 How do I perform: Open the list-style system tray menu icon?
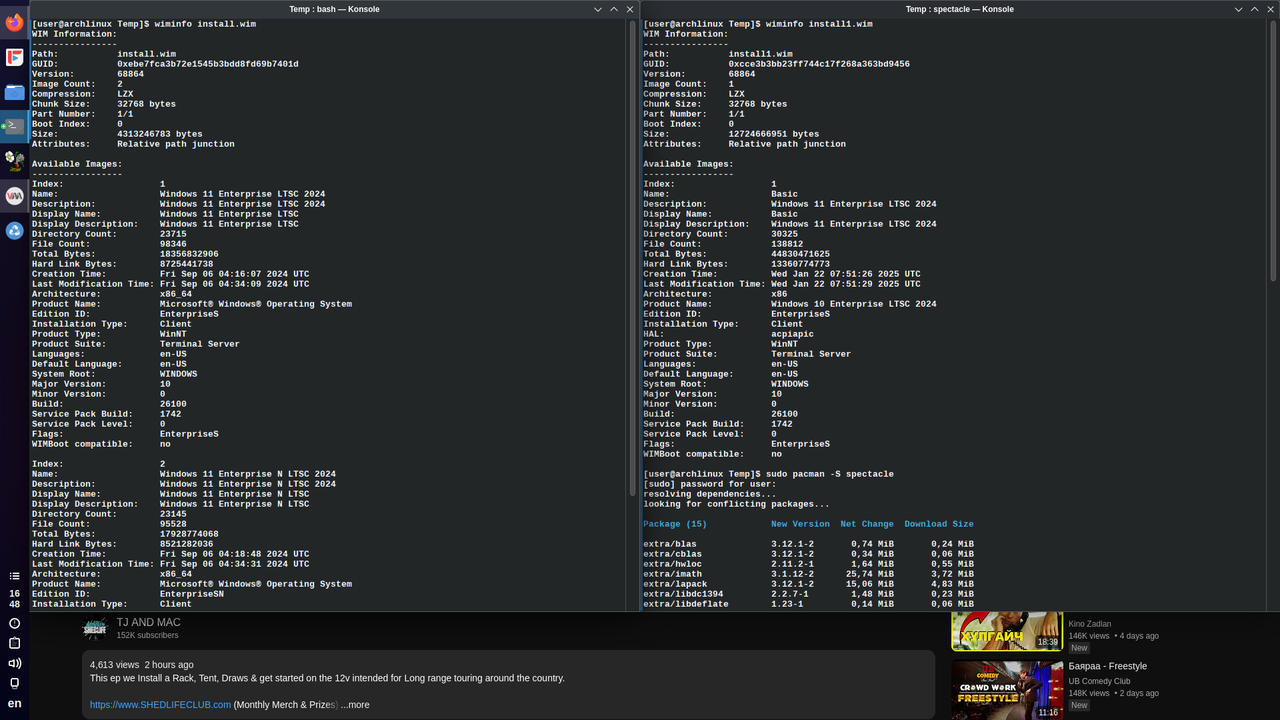click(14, 576)
